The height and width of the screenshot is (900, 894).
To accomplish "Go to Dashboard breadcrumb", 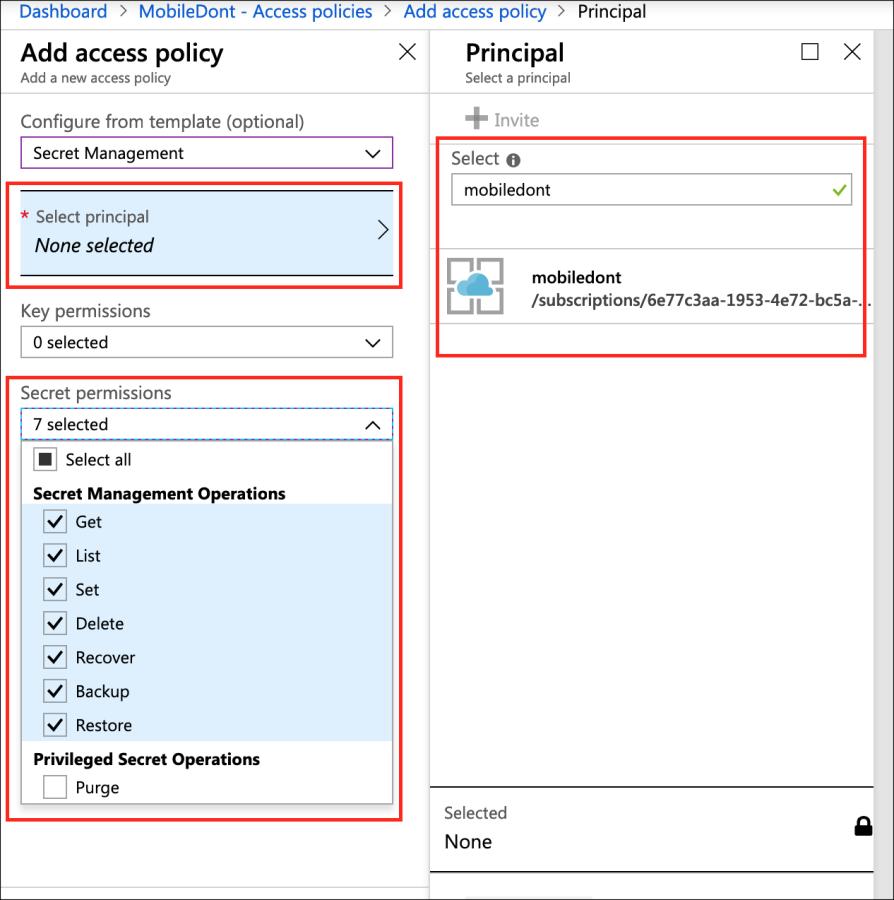I will tap(63, 11).
